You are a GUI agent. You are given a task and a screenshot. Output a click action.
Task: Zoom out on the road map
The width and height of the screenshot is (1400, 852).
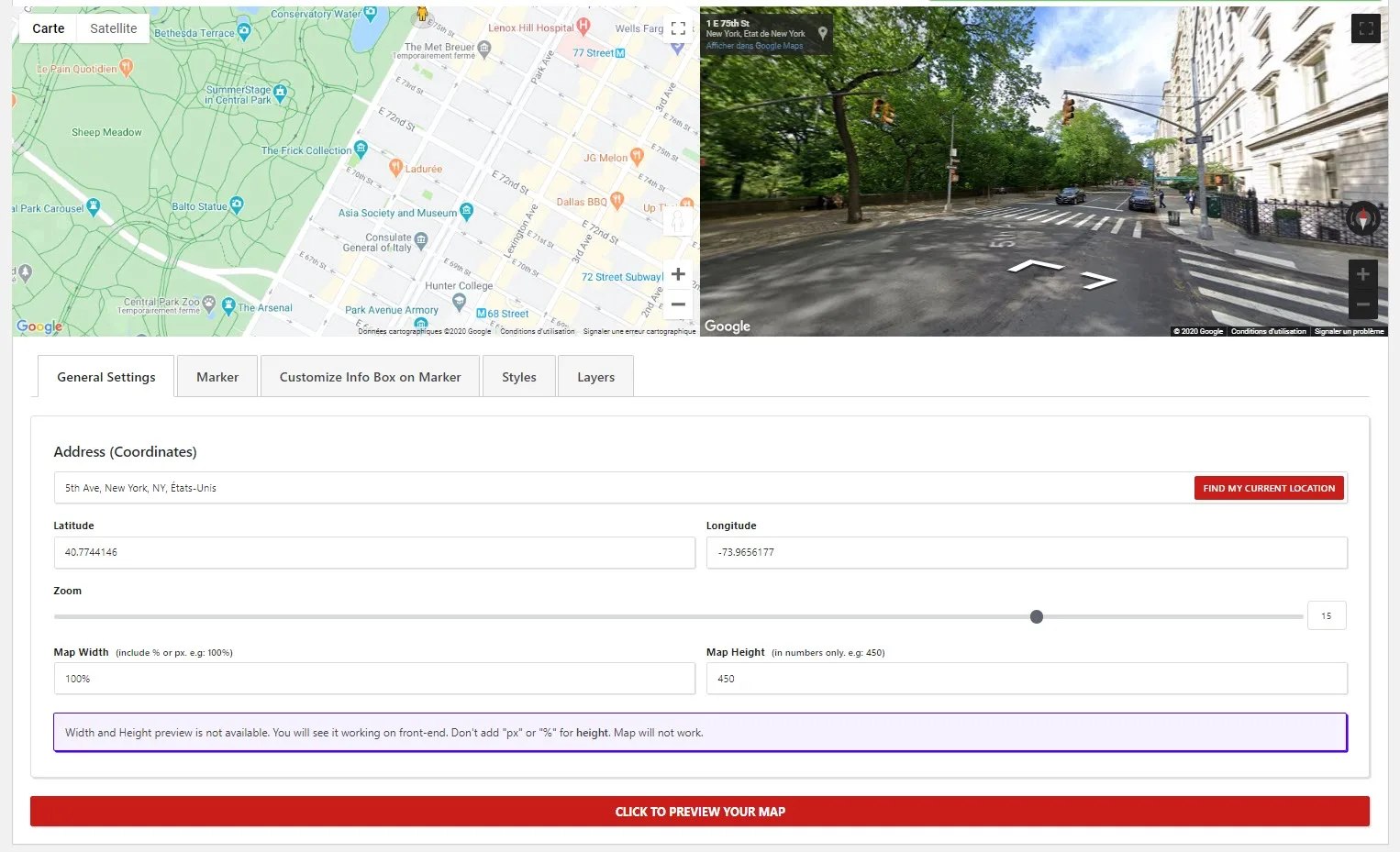[x=678, y=304]
